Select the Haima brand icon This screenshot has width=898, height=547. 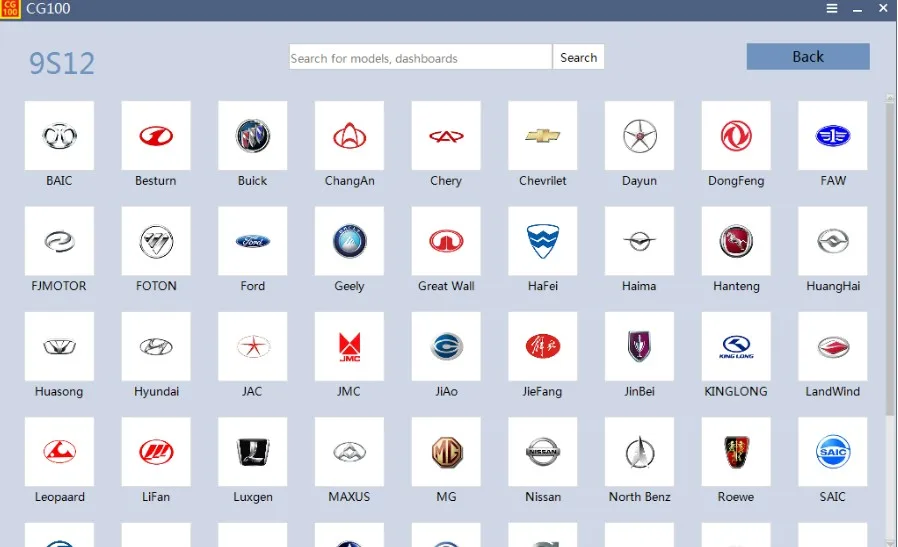(639, 241)
